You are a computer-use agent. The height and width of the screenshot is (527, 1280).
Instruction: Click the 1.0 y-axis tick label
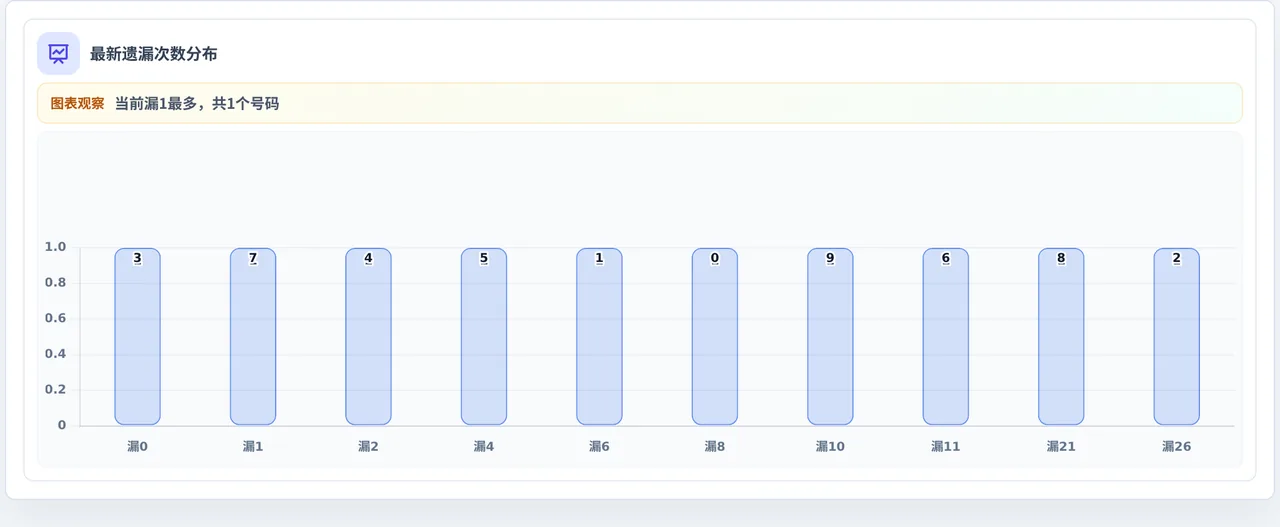(x=56, y=247)
